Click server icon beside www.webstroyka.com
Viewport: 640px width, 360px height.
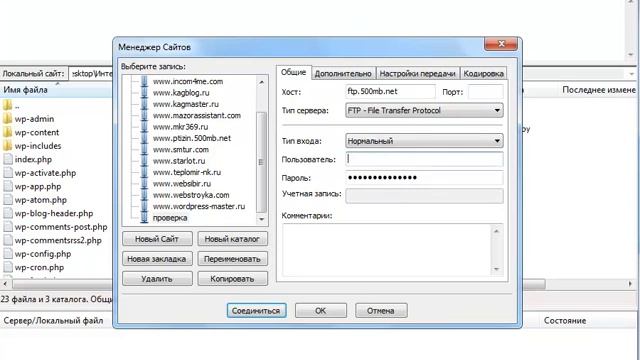tap(144, 195)
